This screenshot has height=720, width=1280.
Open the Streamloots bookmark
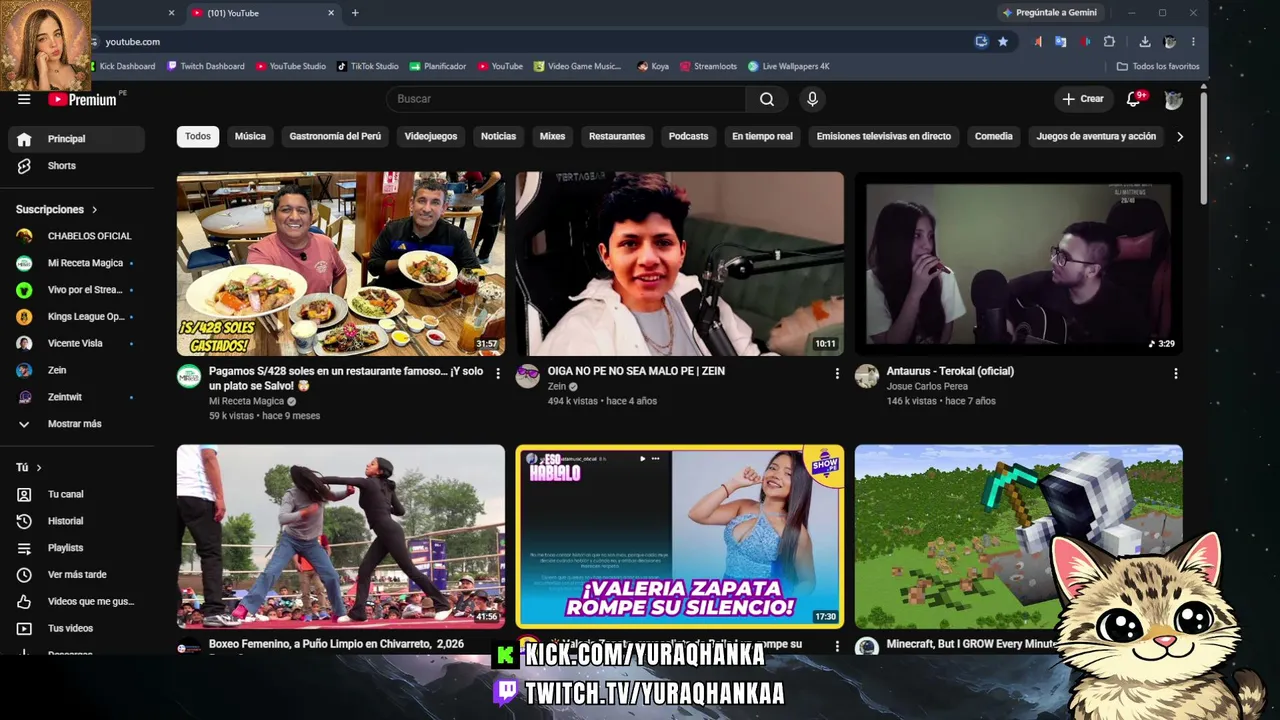click(x=709, y=66)
